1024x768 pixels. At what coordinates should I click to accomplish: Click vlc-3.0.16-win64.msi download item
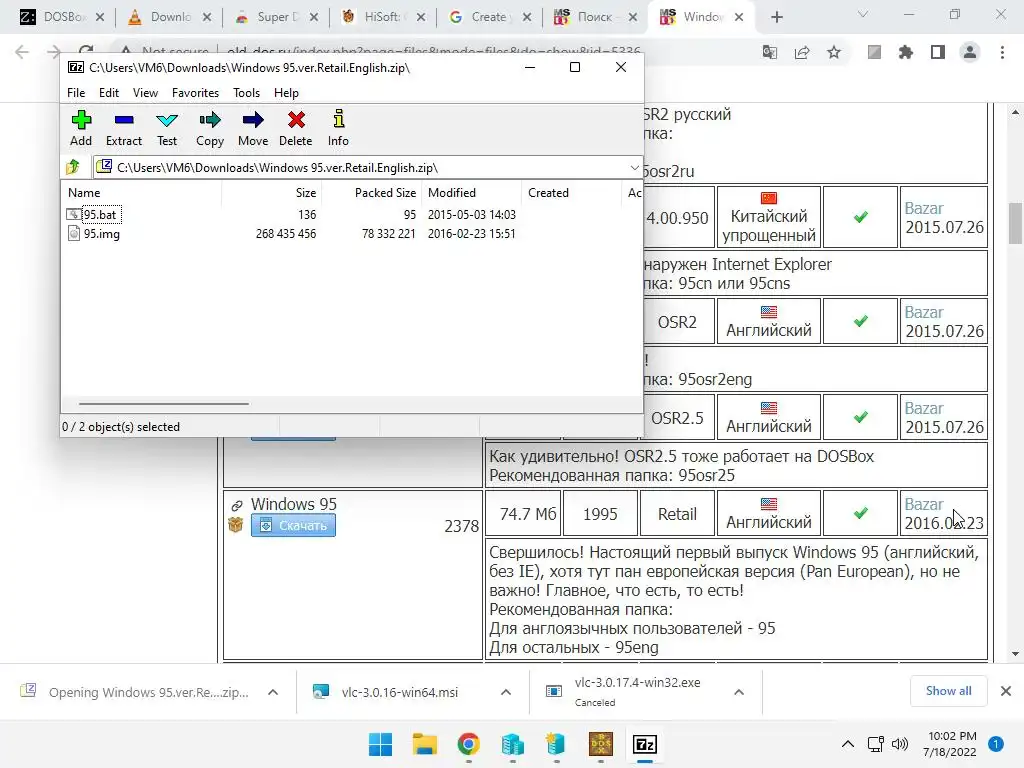[399, 692]
